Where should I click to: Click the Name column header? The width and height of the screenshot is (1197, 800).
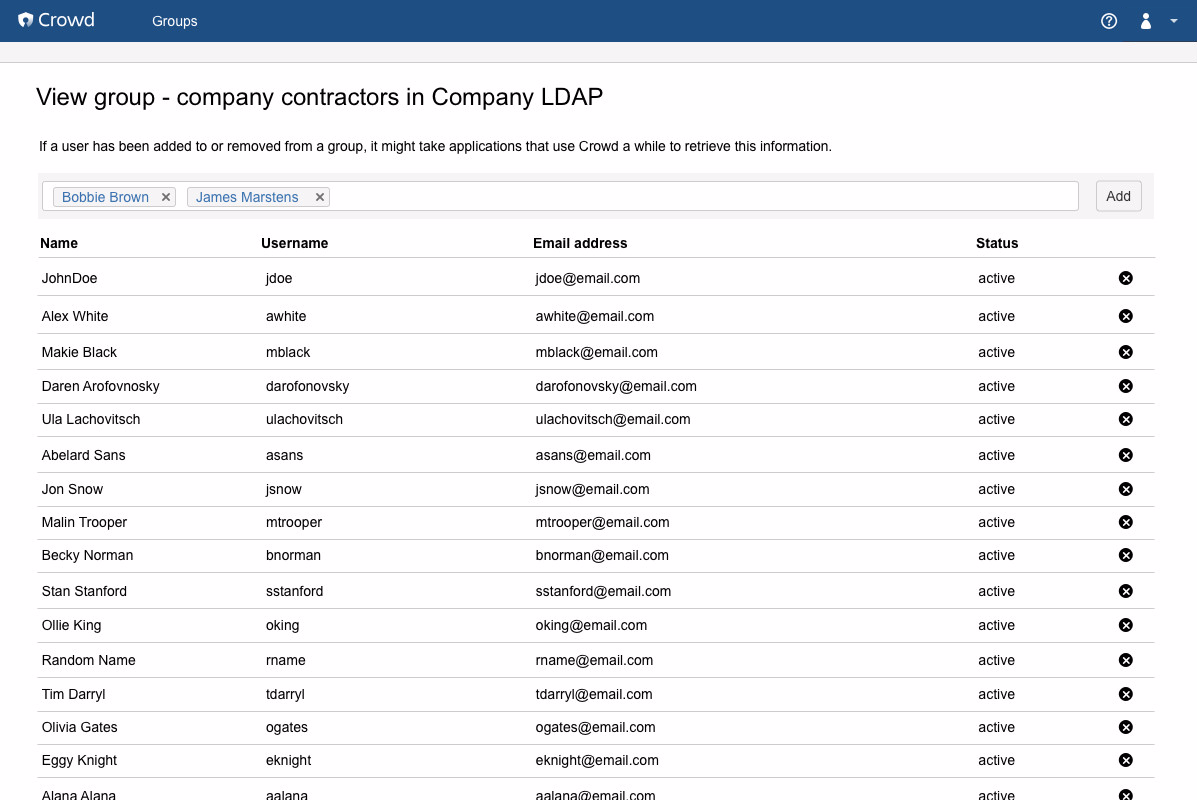tap(59, 243)
